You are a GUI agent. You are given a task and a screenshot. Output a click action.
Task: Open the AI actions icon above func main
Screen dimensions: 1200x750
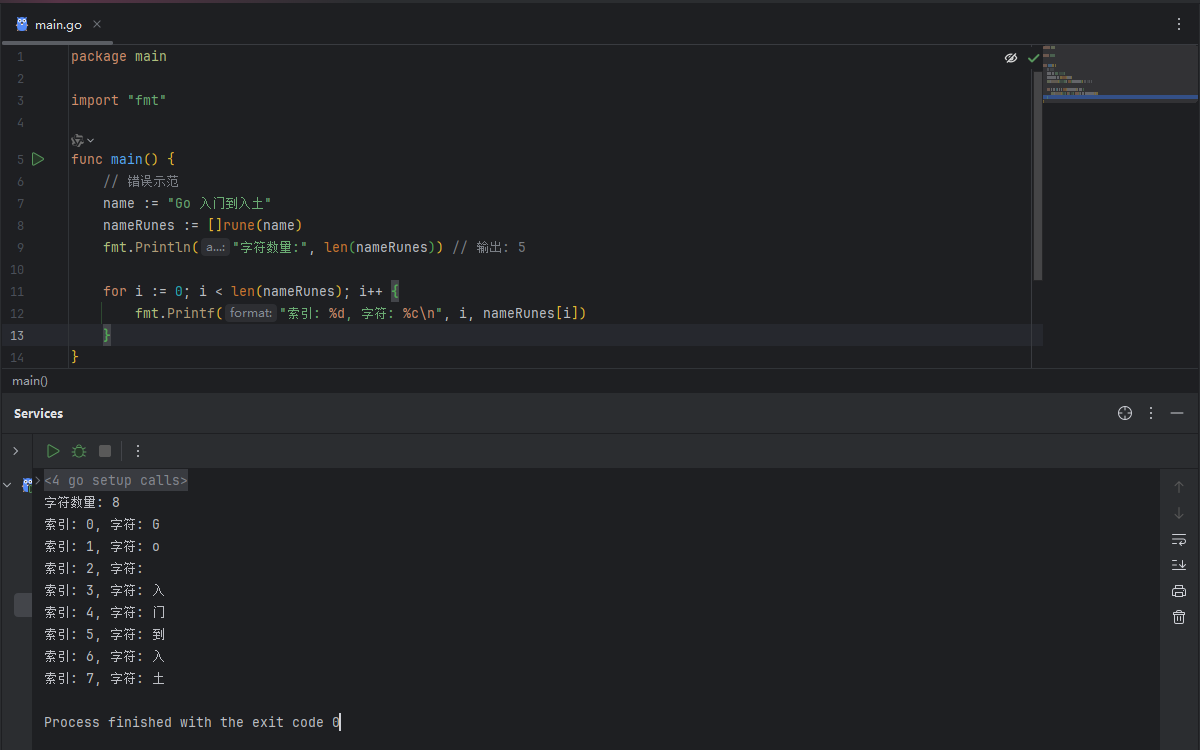(x=78, y=140)
